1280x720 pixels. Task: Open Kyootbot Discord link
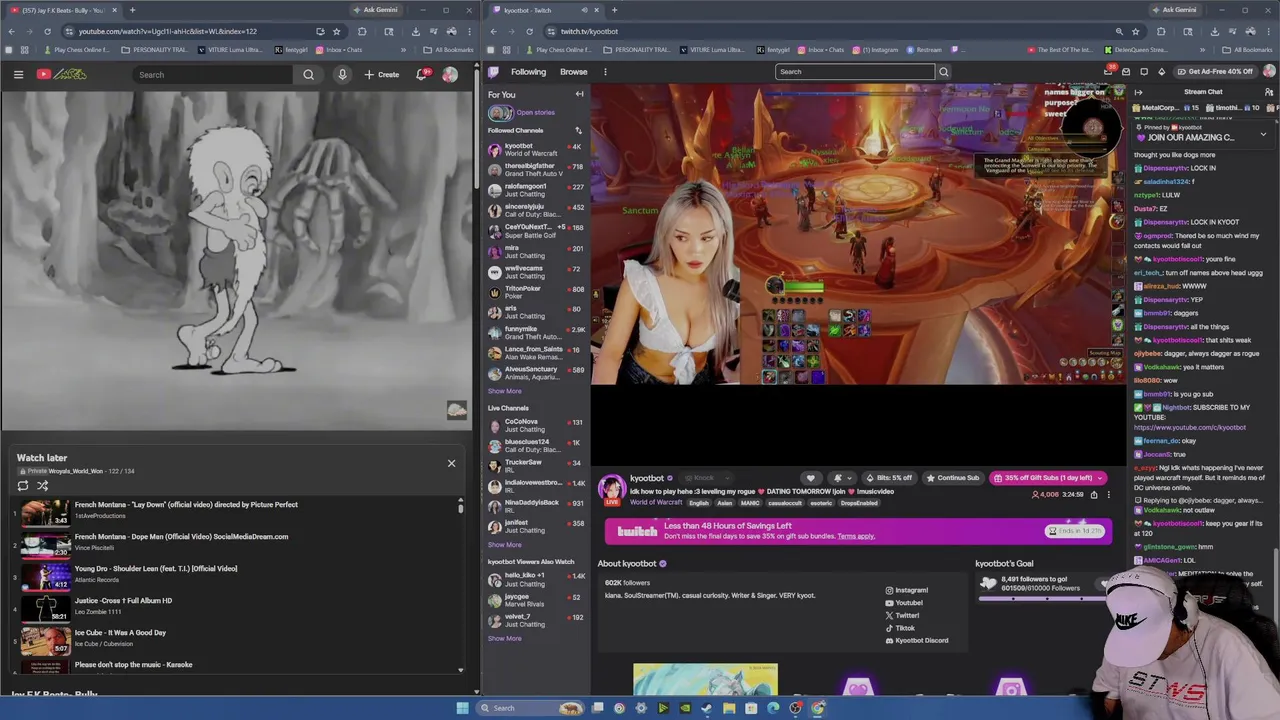coord(917,641)
